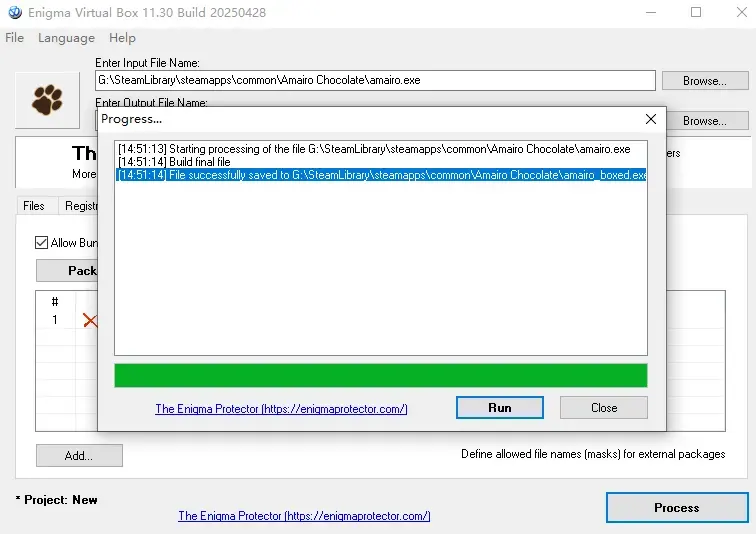Open the Enigma Protector link at window bottom
The width and height of the screenshot is (756, 534).
304,516
